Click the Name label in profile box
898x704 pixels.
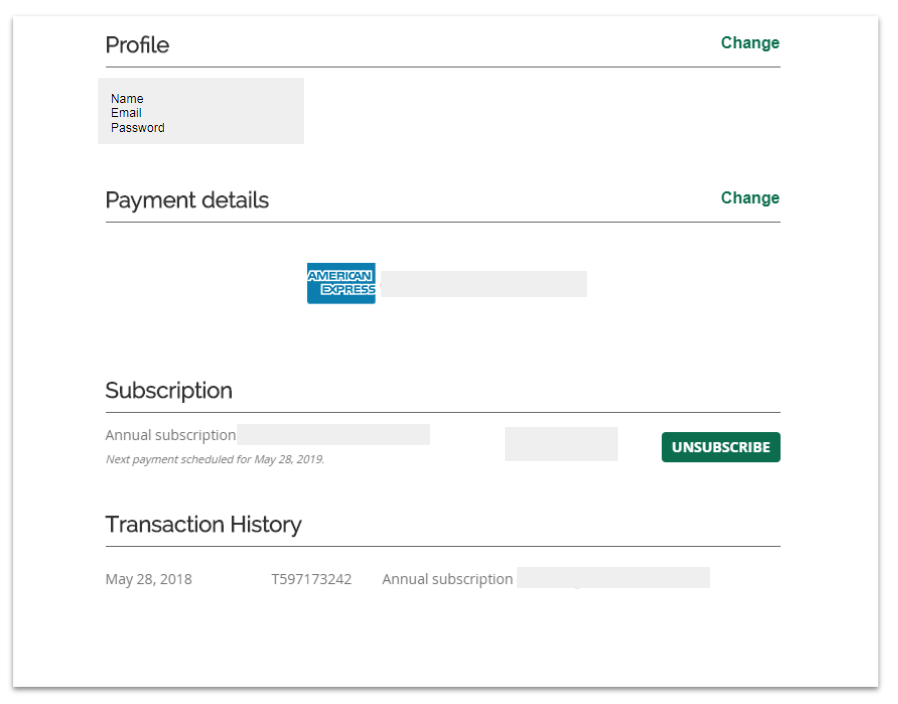[127, 99]
